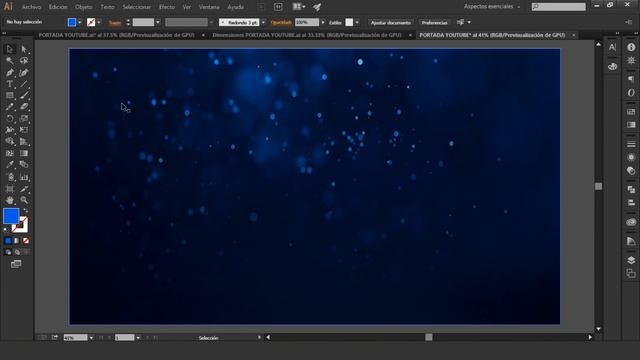Click the search field in top bar
The width and height of the screenshot is (640, 360).
(558, 7)
